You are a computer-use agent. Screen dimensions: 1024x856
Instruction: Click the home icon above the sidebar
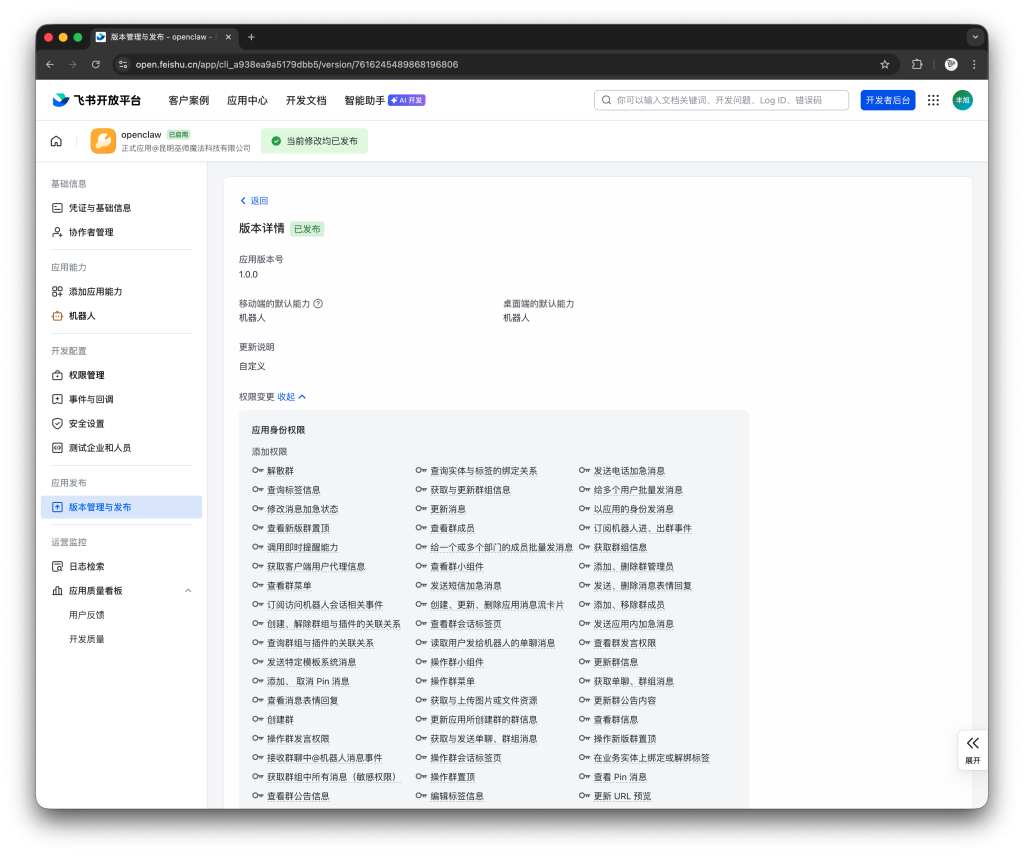pos(57,140)
